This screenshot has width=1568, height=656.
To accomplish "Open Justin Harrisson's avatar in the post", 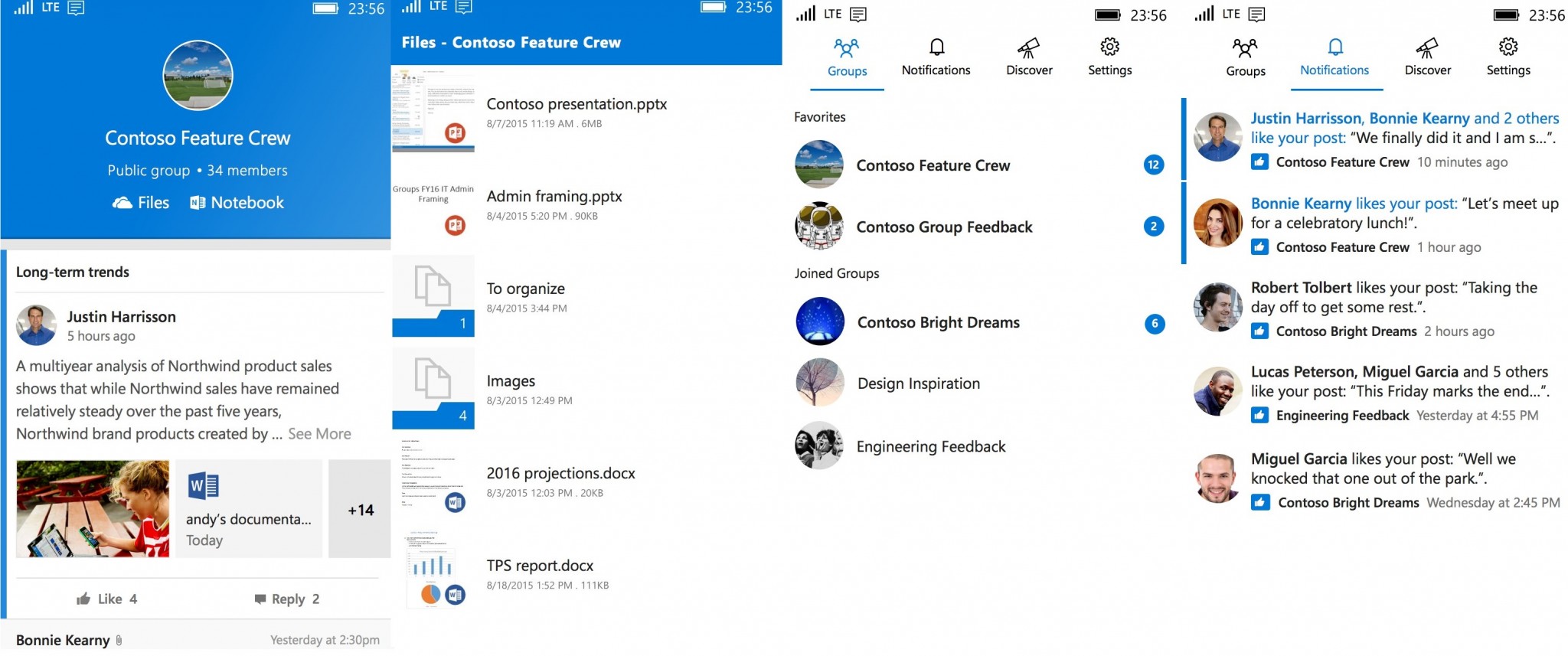I will pos(36,325).
